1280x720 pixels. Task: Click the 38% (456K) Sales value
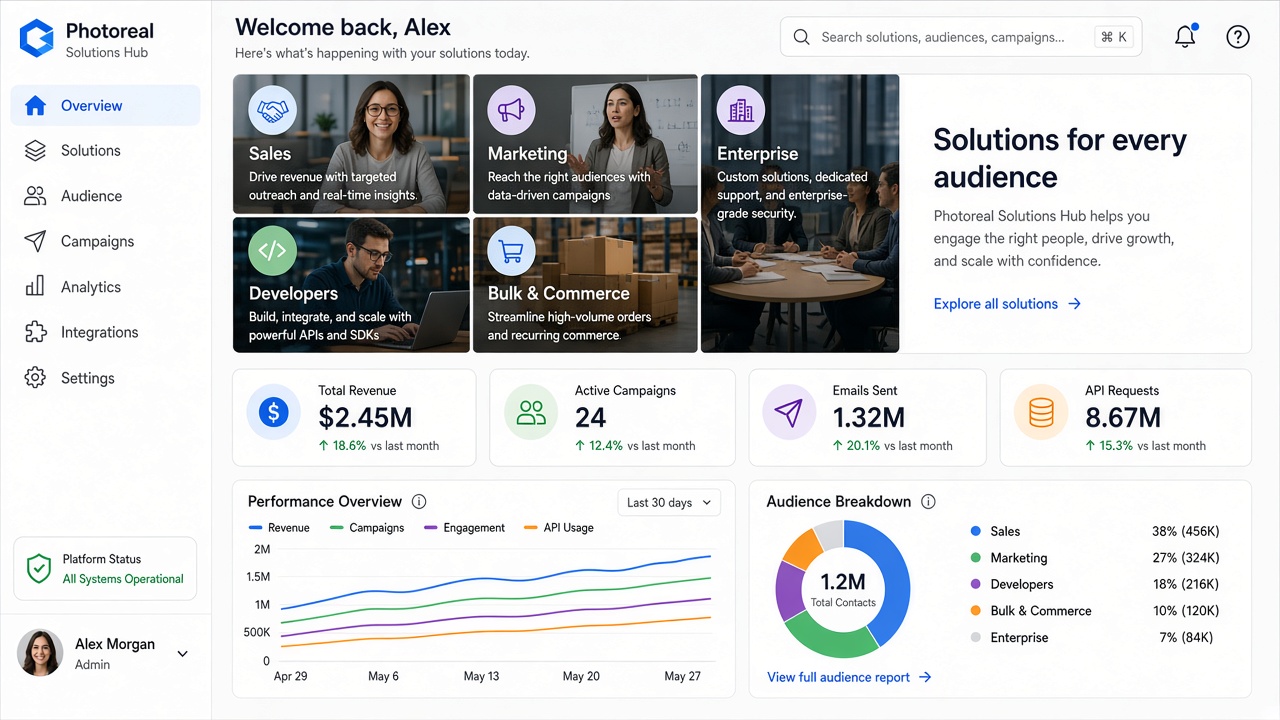click(x=1186, y=532)
